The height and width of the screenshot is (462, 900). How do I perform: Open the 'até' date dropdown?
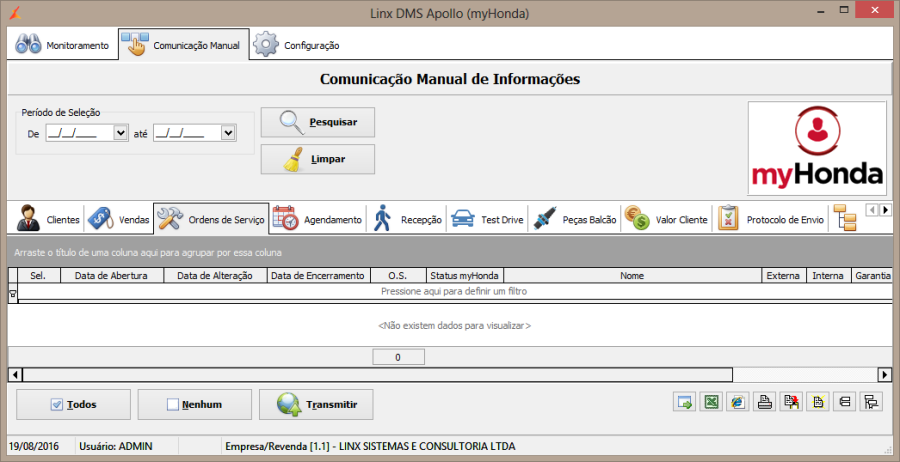pyautogui.click(x=228, y=133)
